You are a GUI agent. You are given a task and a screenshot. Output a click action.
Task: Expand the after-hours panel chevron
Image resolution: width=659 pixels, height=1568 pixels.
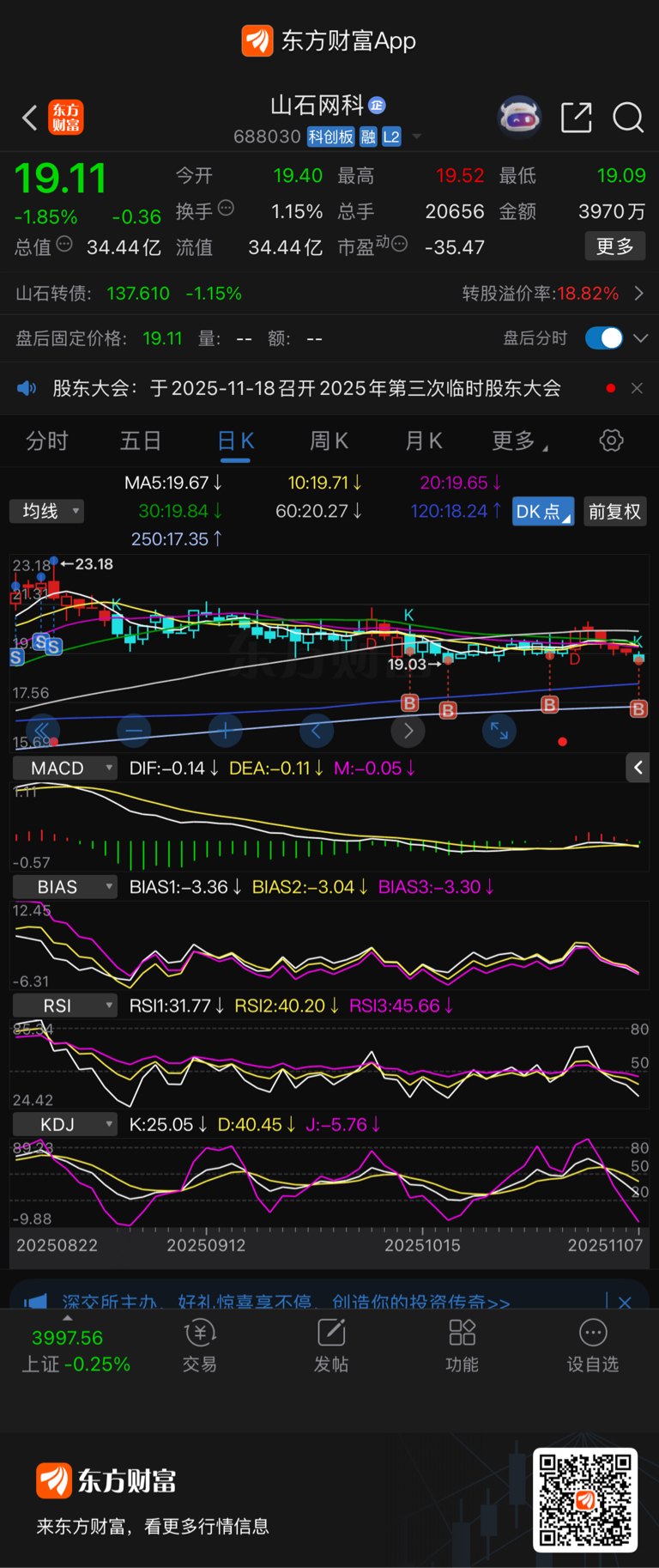coord(640,338)
